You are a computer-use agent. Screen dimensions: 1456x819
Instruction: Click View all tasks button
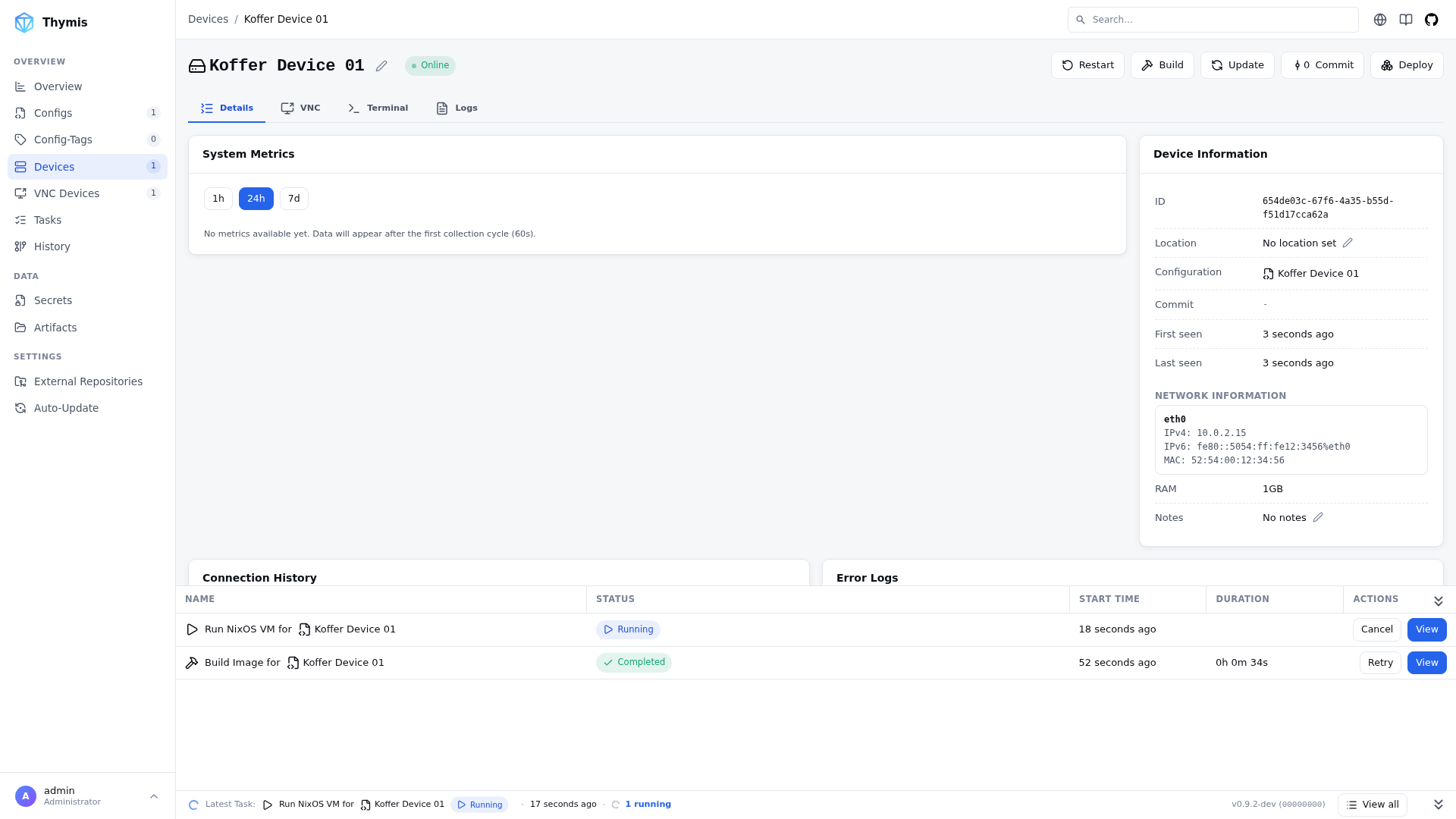1373,805
